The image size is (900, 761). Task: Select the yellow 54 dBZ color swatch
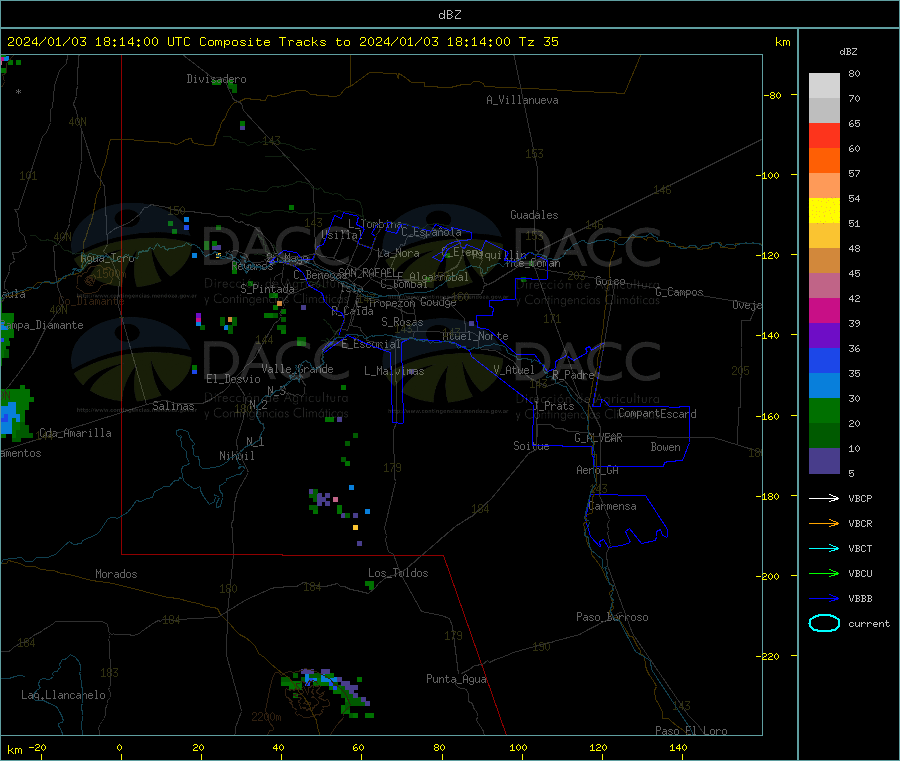(x=824, y=211)
